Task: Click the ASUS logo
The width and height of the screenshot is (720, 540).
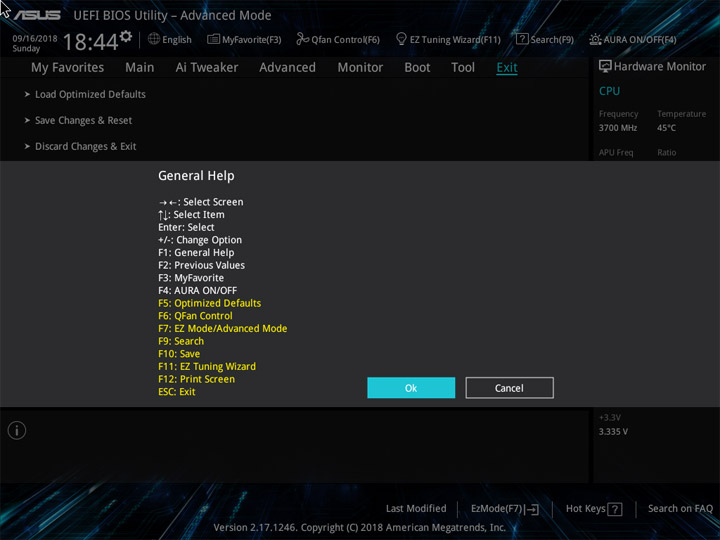Action: [x=37, y=16]
